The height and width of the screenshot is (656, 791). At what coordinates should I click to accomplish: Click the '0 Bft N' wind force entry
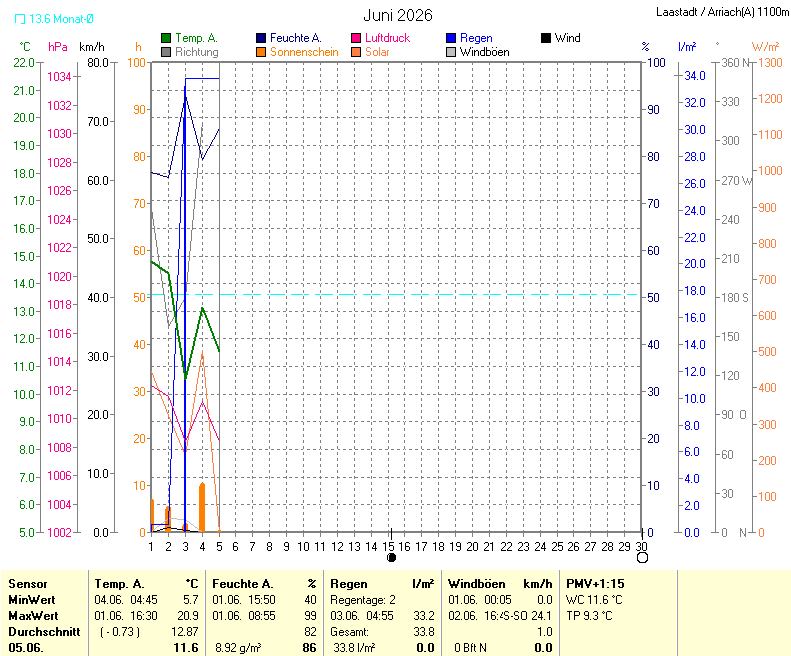coord(471,648)
